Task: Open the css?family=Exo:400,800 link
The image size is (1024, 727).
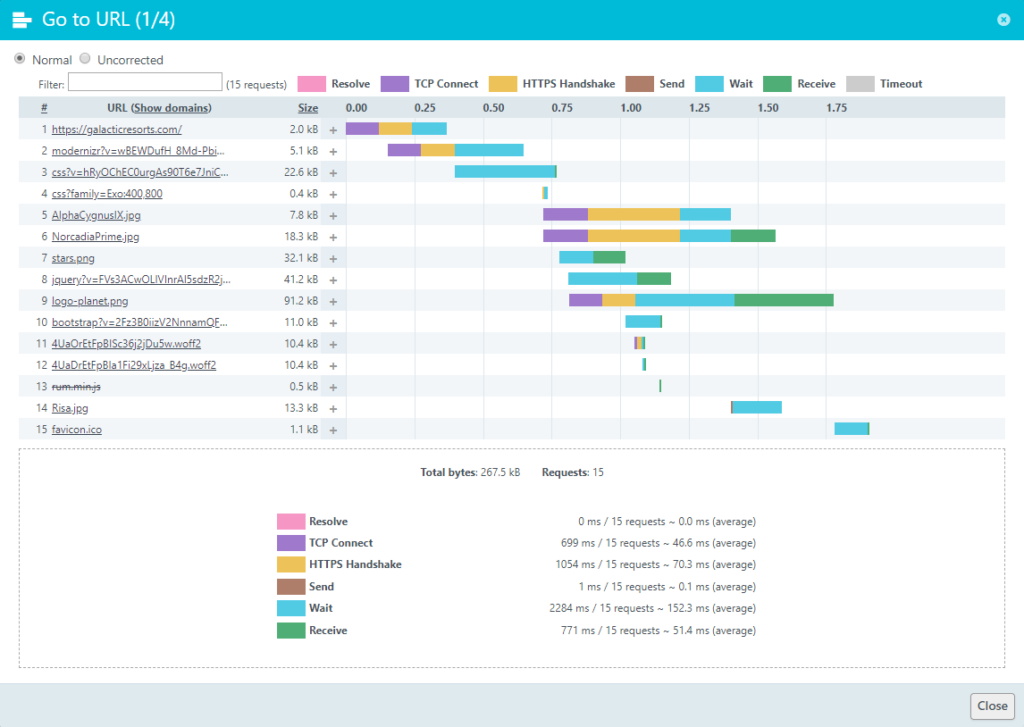Action: coord(107,193)
